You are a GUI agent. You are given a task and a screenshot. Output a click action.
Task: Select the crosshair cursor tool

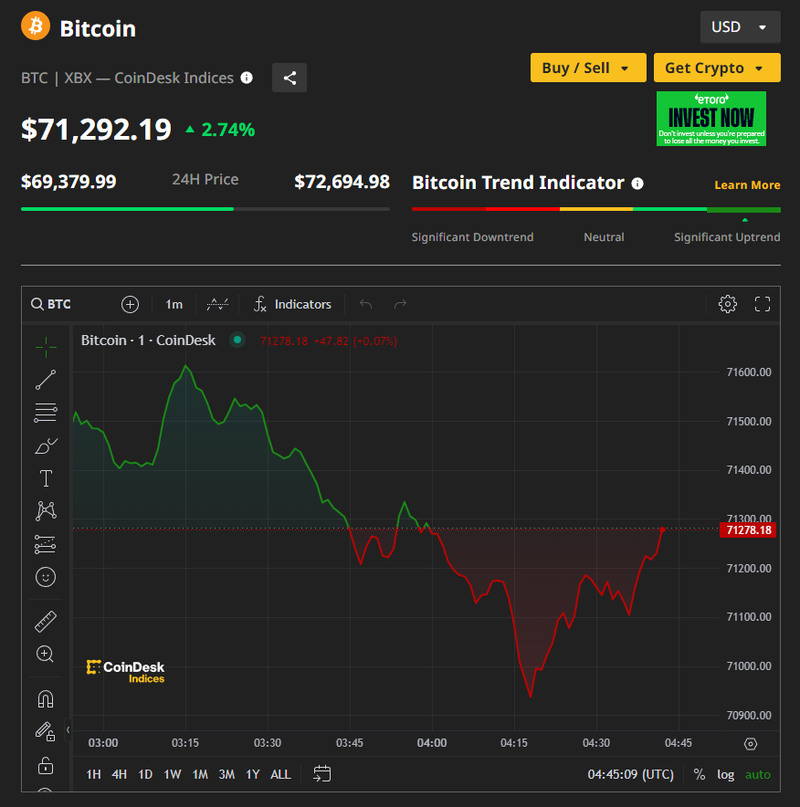[45, 347]
